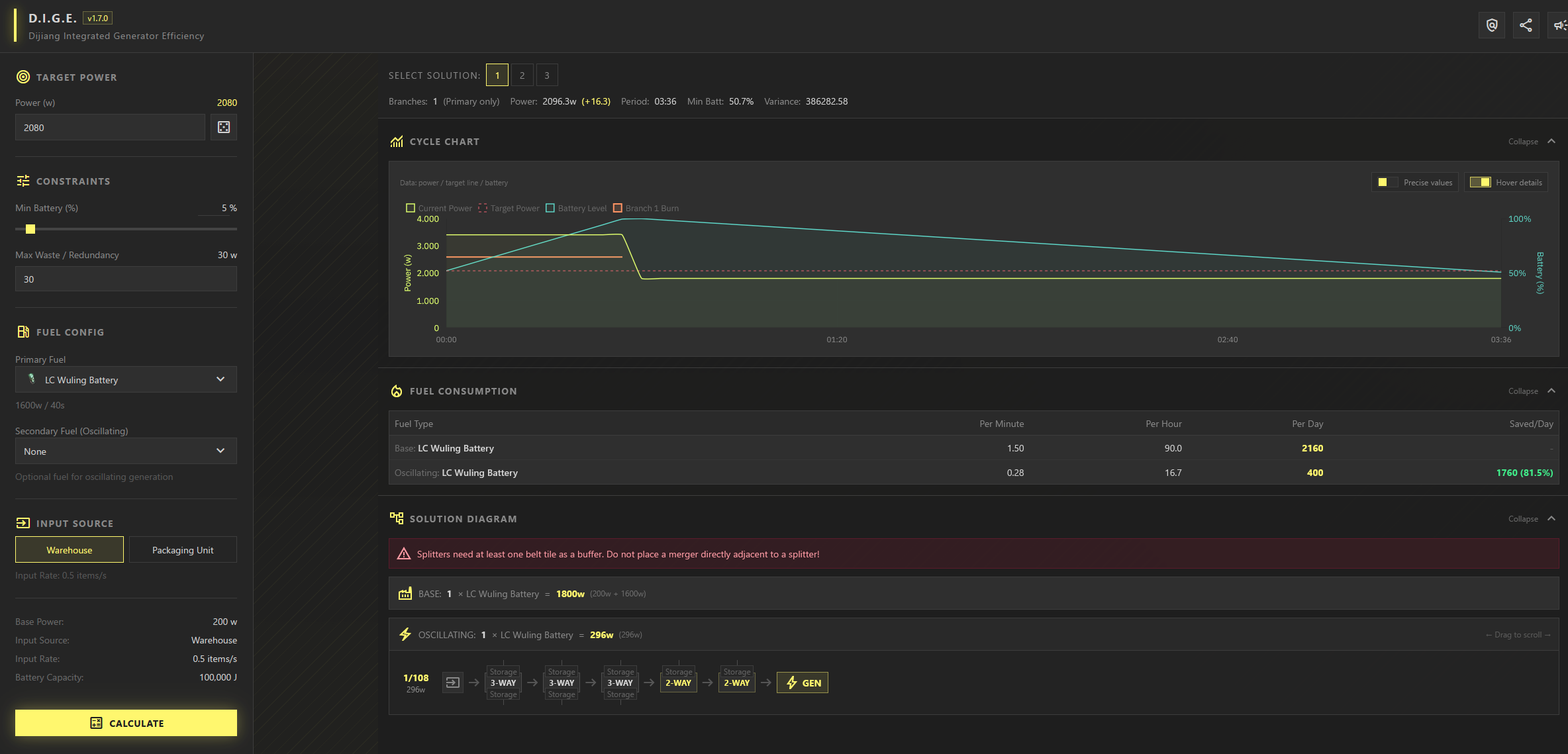Click the Max Waste input field
The height and width of the screenshot is (754, 1568).
coord(126,279)
